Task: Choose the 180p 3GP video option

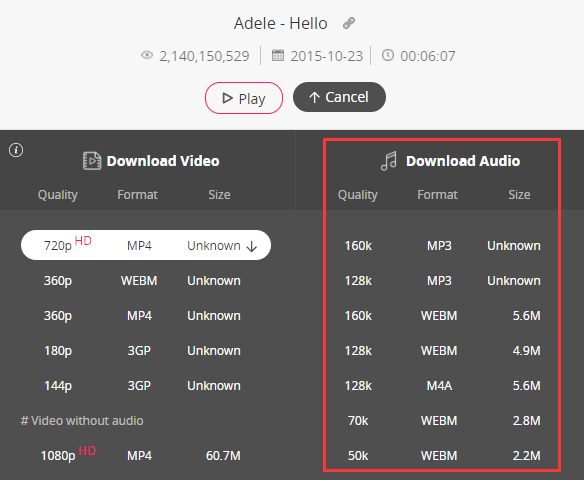Action: point(146,350)
